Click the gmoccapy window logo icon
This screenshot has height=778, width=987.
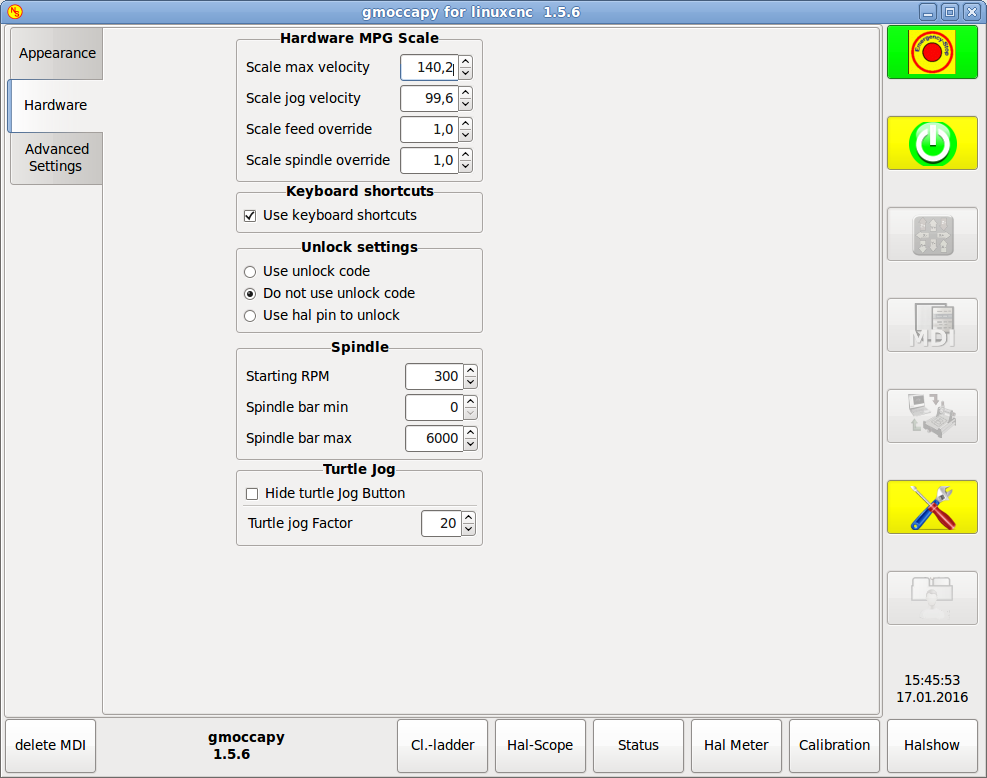(14, 11)
